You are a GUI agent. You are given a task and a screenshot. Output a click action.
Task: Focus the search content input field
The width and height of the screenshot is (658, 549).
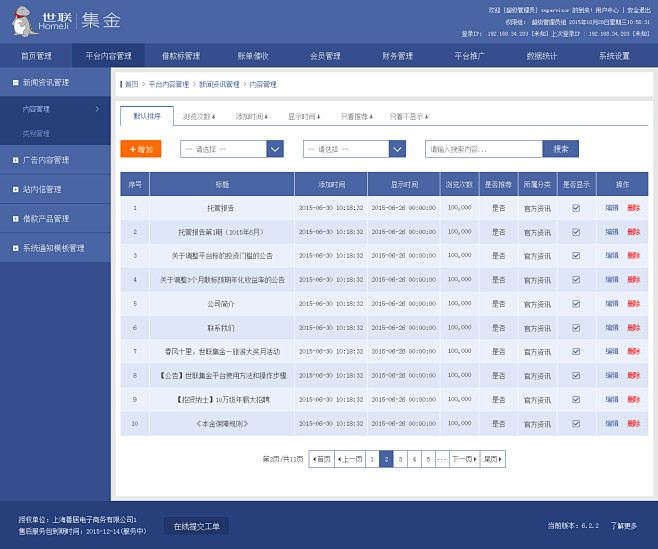coord(484,149)
